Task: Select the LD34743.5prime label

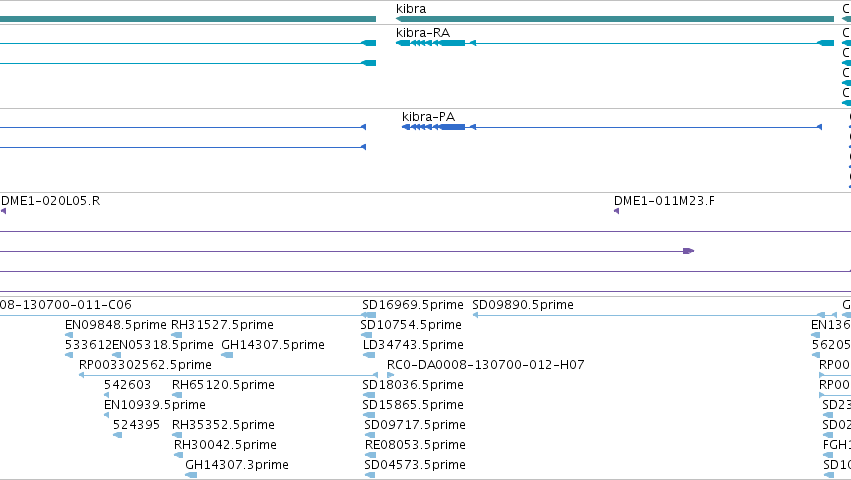Action: 413,345
